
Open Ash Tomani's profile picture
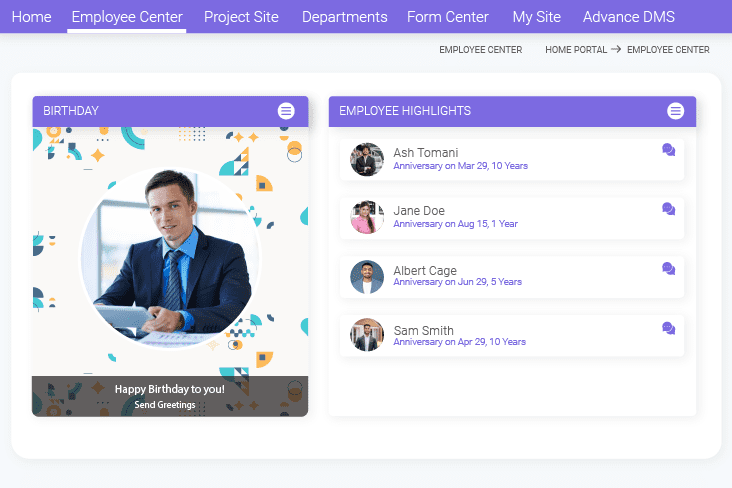[367, 159]
